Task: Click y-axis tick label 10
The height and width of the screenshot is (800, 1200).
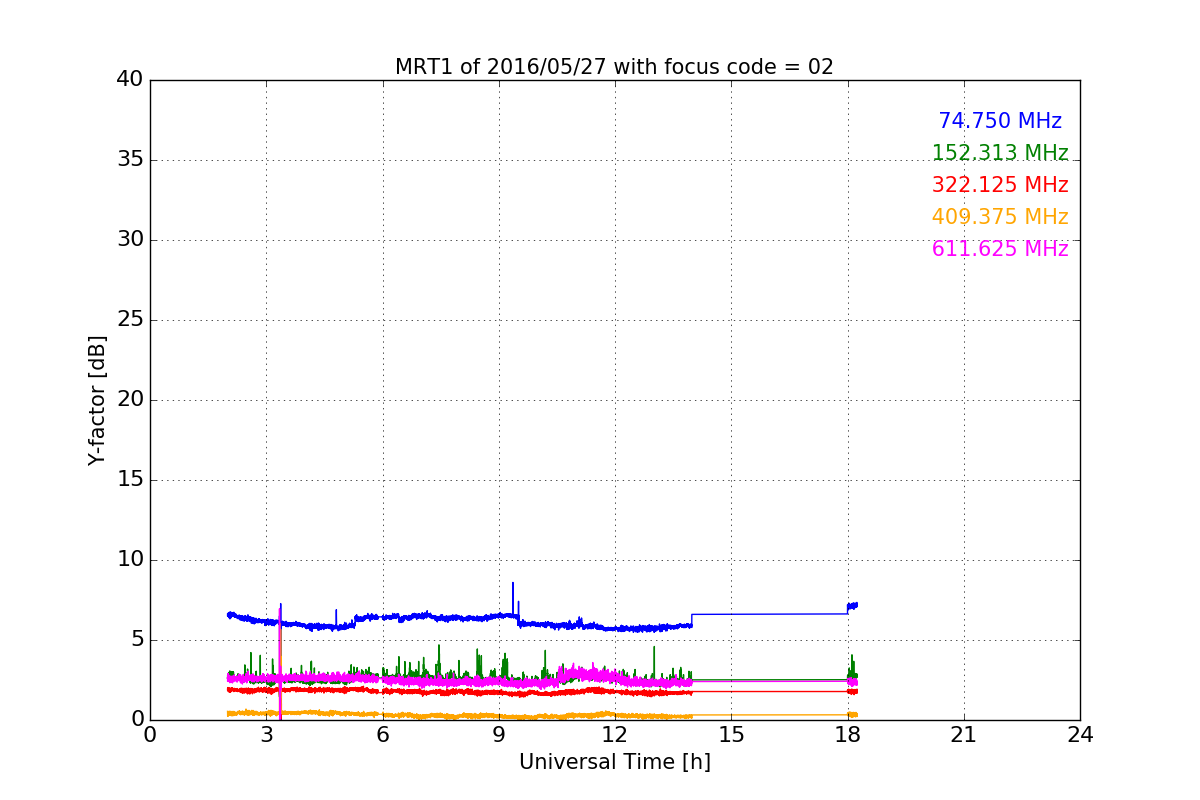Action: pos(130,560)
